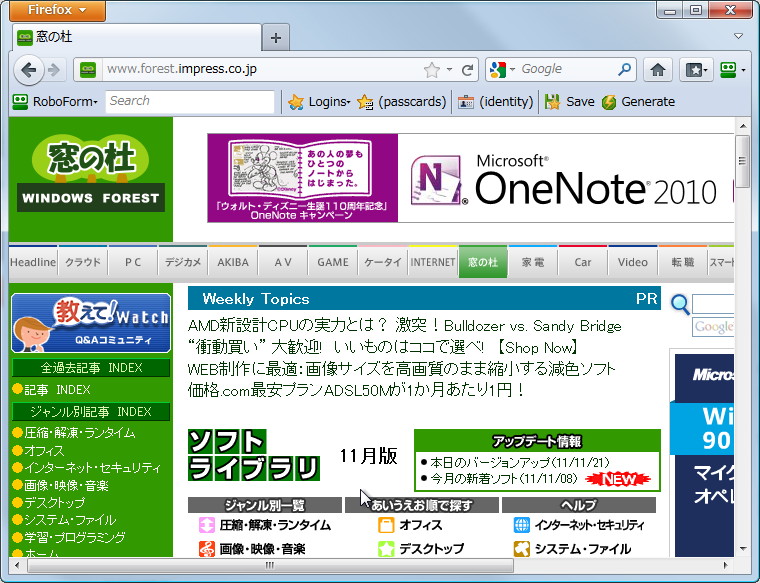
Task: Open the AKIBA navigation tab
Action: click(x=233, y=262)
